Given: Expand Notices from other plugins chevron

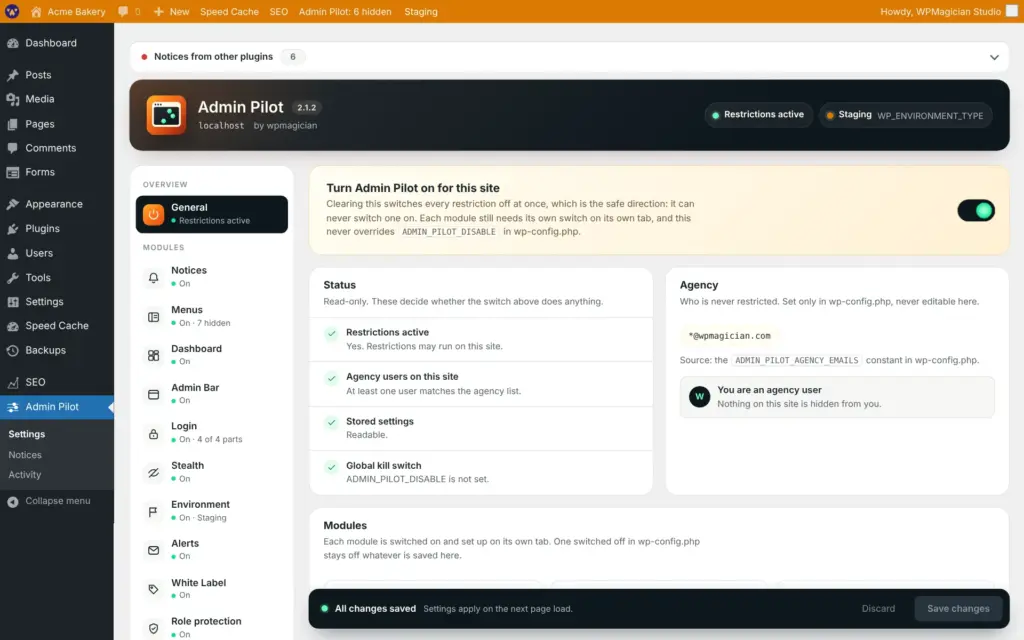Looking at the screenshot, I should point(994,57).
